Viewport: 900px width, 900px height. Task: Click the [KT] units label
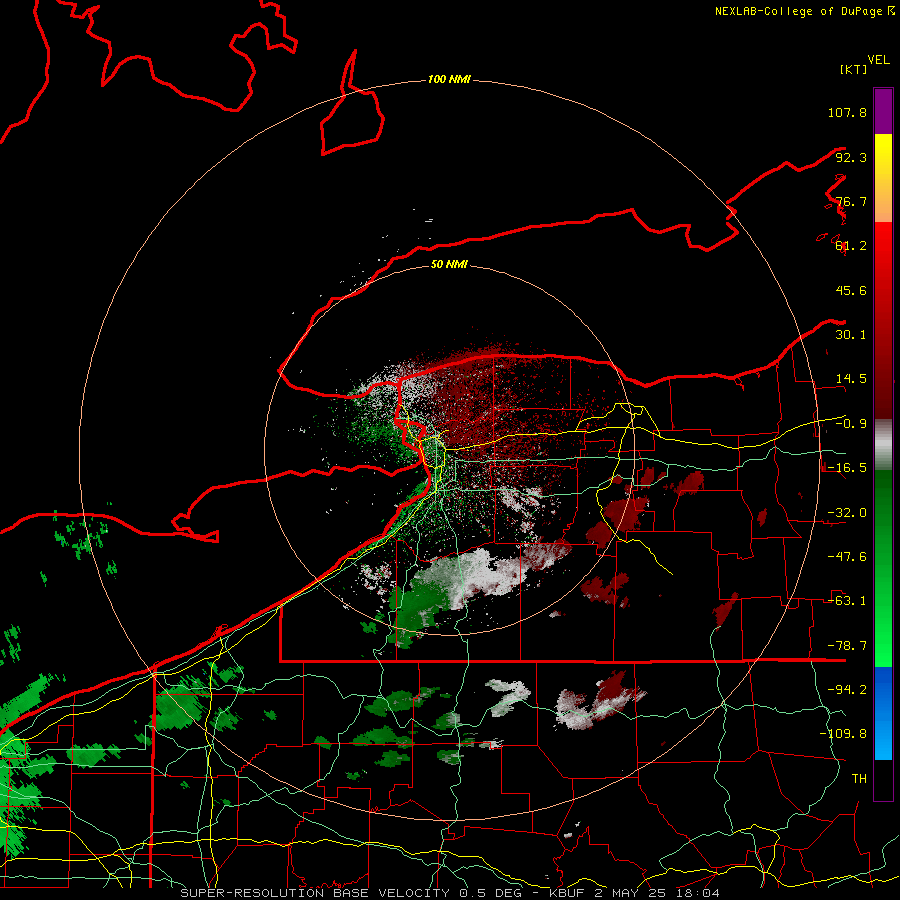point(853,69)
